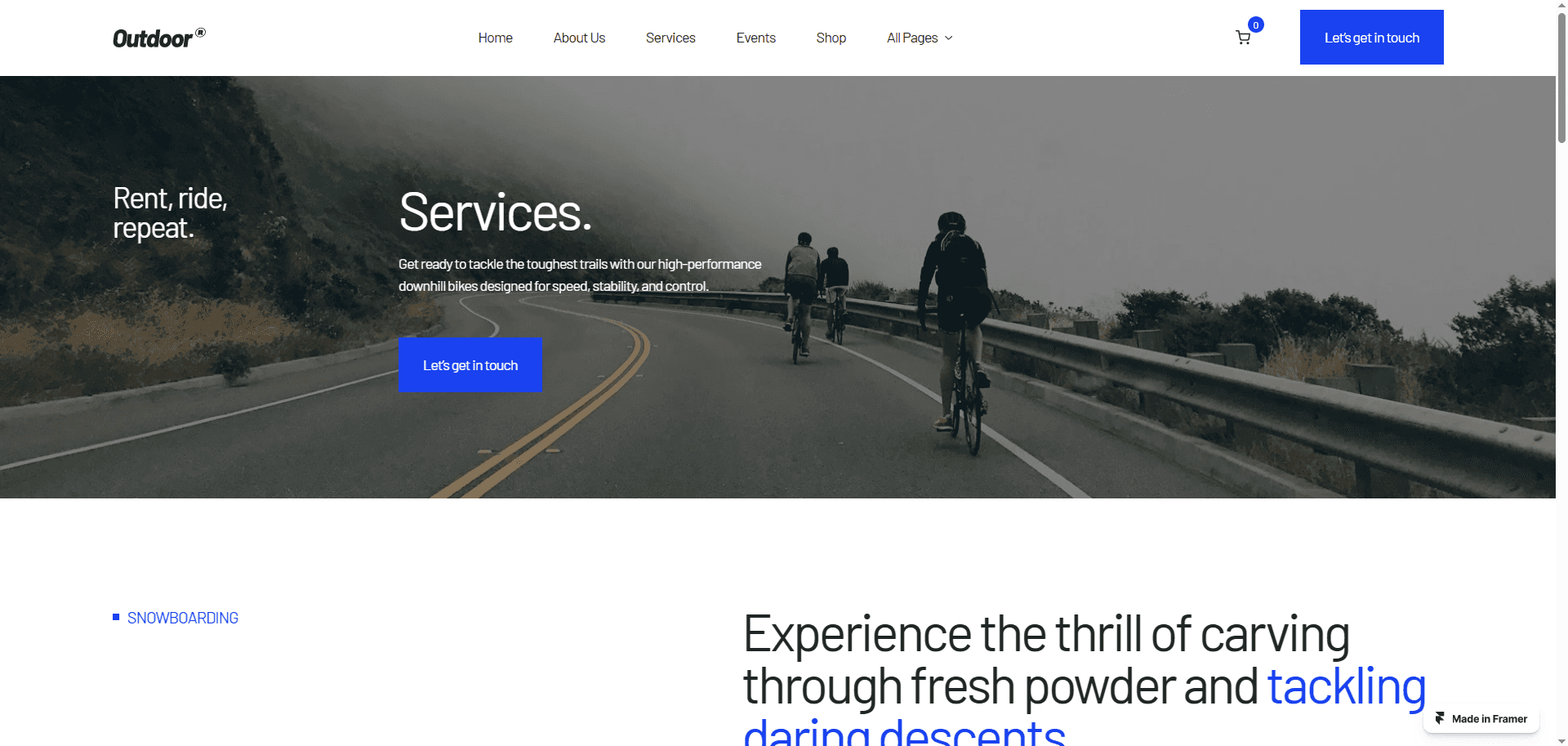Click the SNOWBOARDING category label
Screen dimensions: 1568x746
[183, 618]
